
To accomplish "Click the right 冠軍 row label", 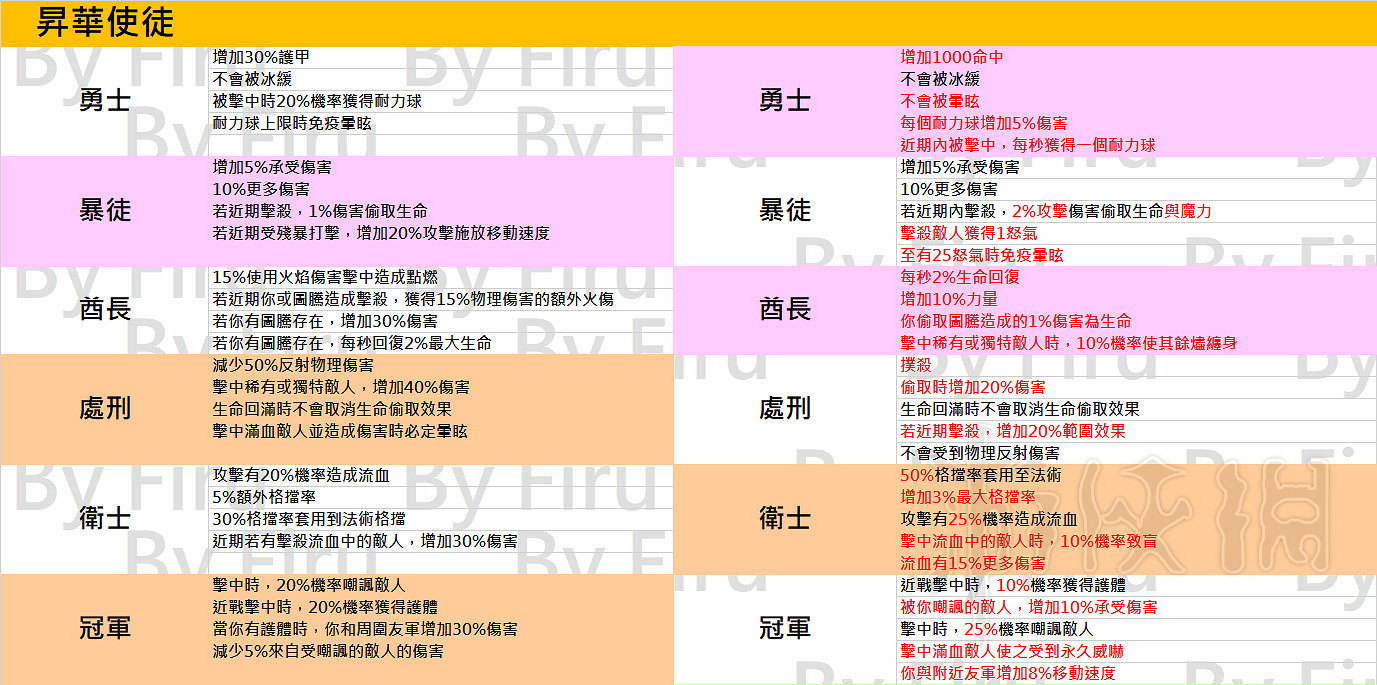I will pyautogui.click(x=786, y=628).
